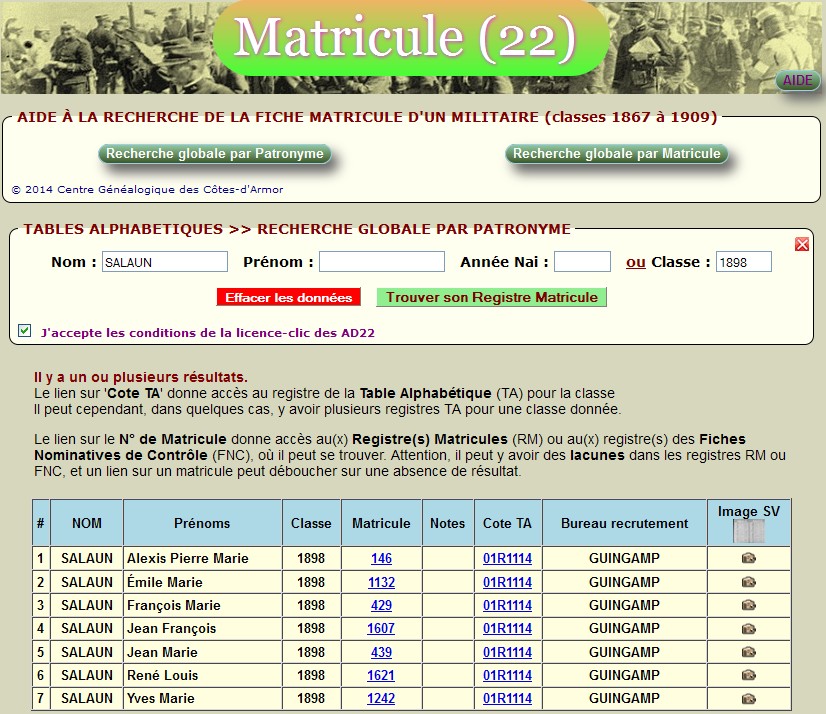Select Recherche globale par Matricule

coord(616,154)
